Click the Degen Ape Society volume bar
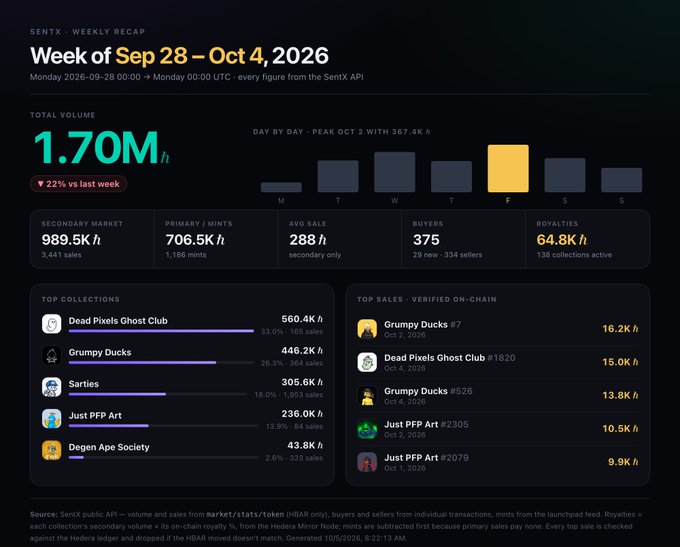The height and width of the screenshot is (547, 680). [163, 458]
